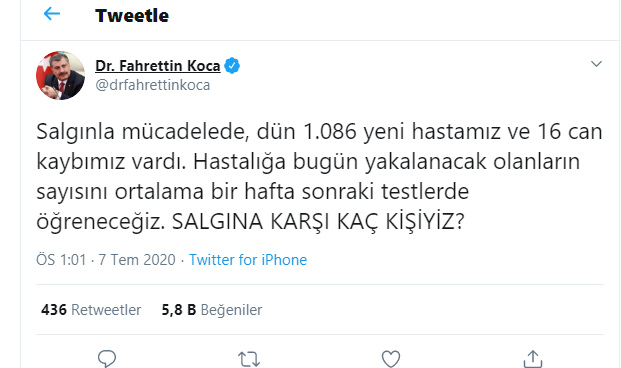Open the Dr. Fahrettin Koca name link
The image size is (621, 368).
[x=158, y=66]
